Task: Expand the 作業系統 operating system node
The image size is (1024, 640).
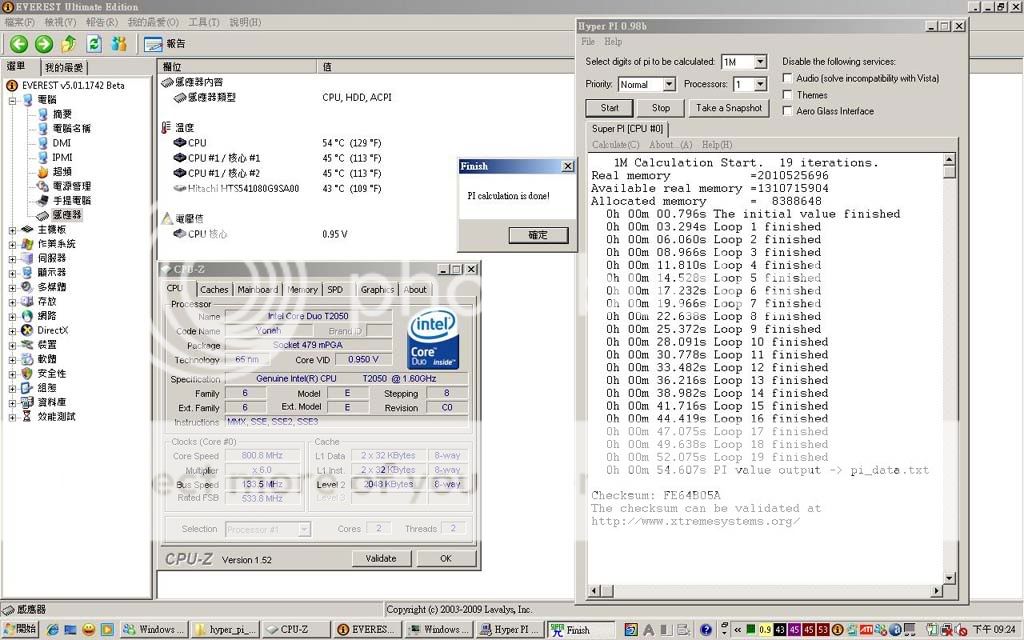Action: pyautogui.click(x=12, y=244)
